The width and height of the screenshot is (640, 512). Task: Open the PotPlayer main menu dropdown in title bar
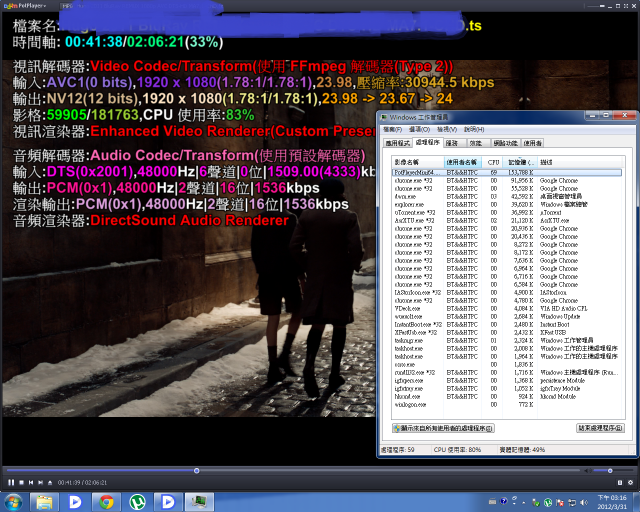point(24,6)
